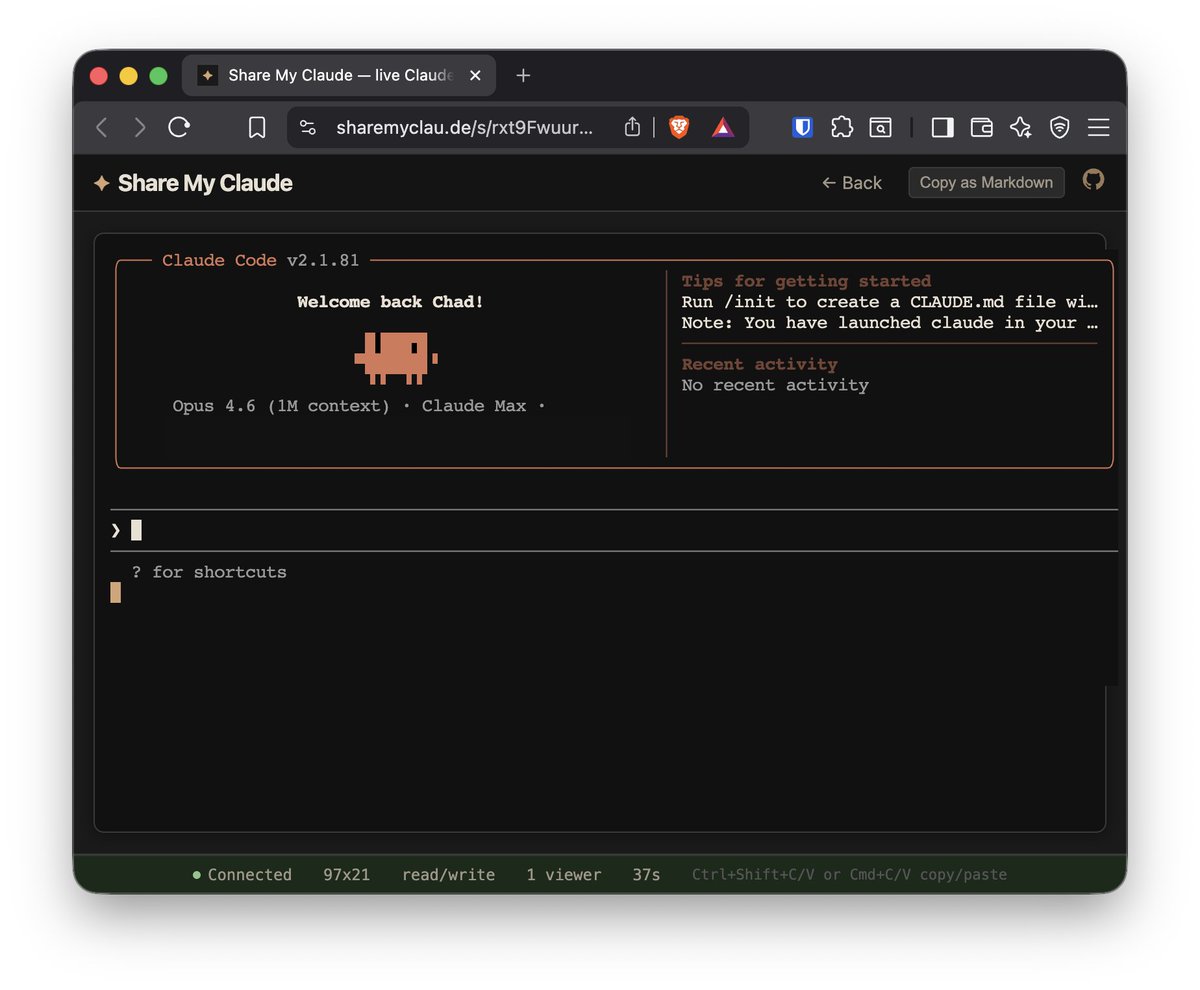Close the Share My Claude tab
The image size is (1200, 990).
coord(475,75)
